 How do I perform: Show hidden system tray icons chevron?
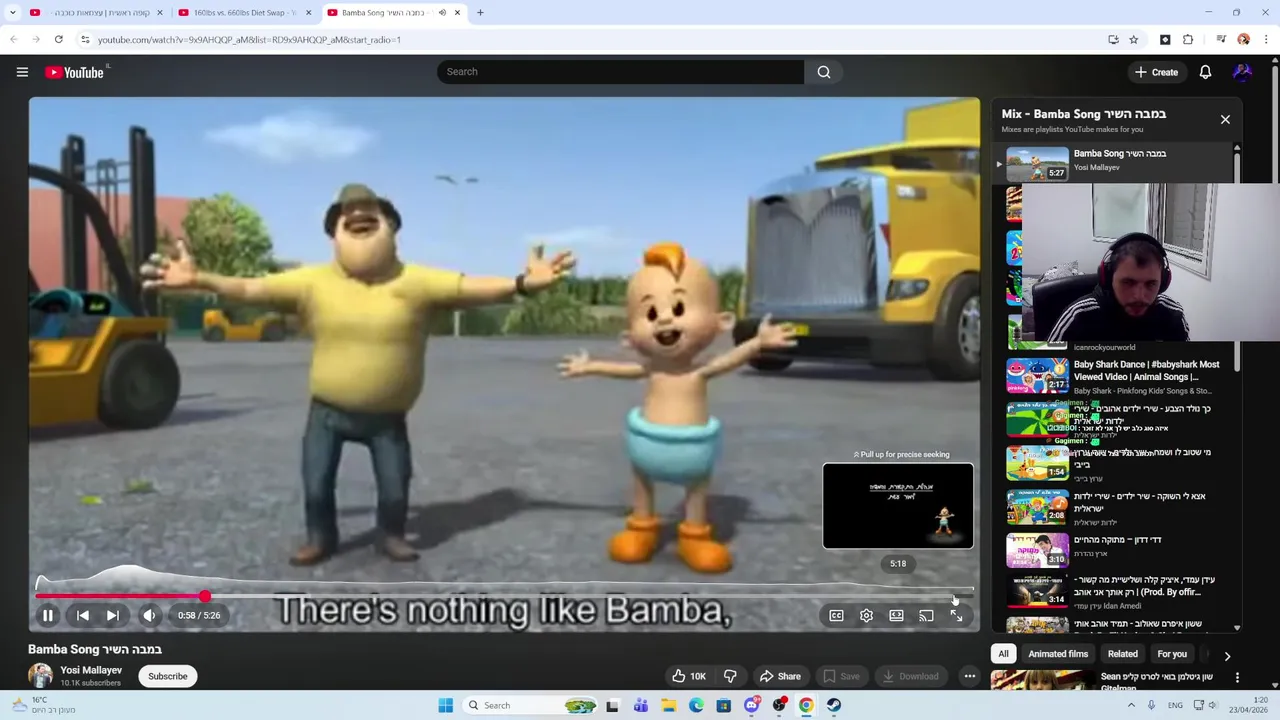[1131, 705]
